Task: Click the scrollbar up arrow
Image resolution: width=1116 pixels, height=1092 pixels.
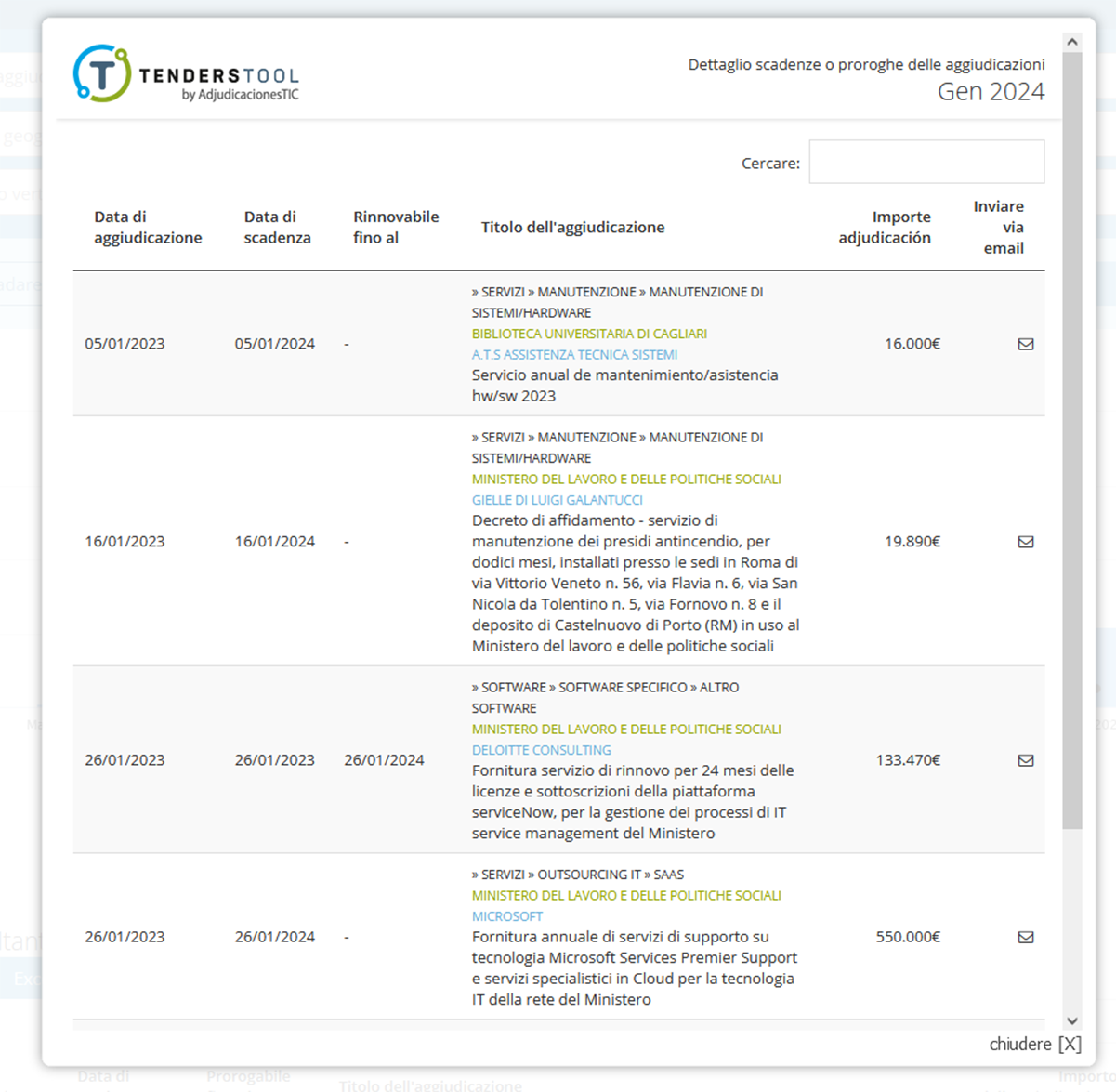Action: pos(1072,42)
